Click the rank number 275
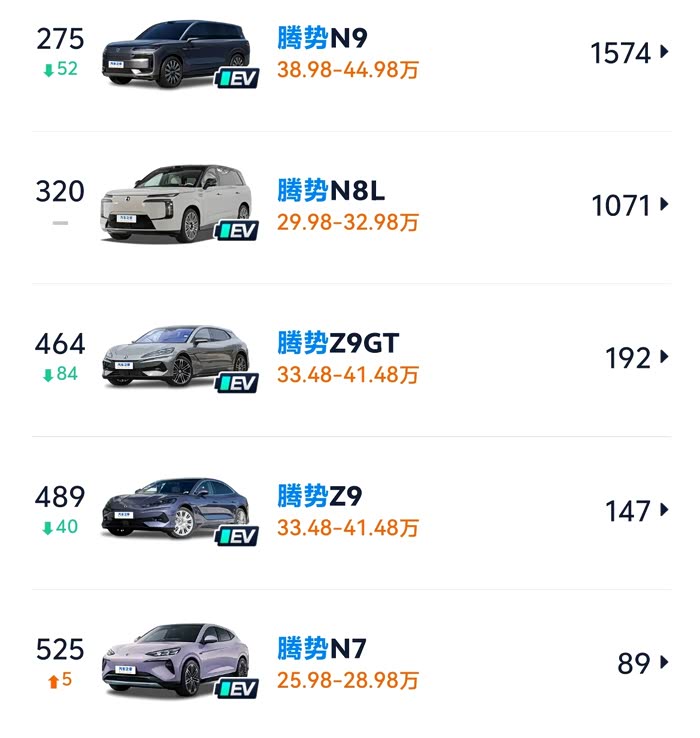This screenshot has width=700, height=738. 60,39
